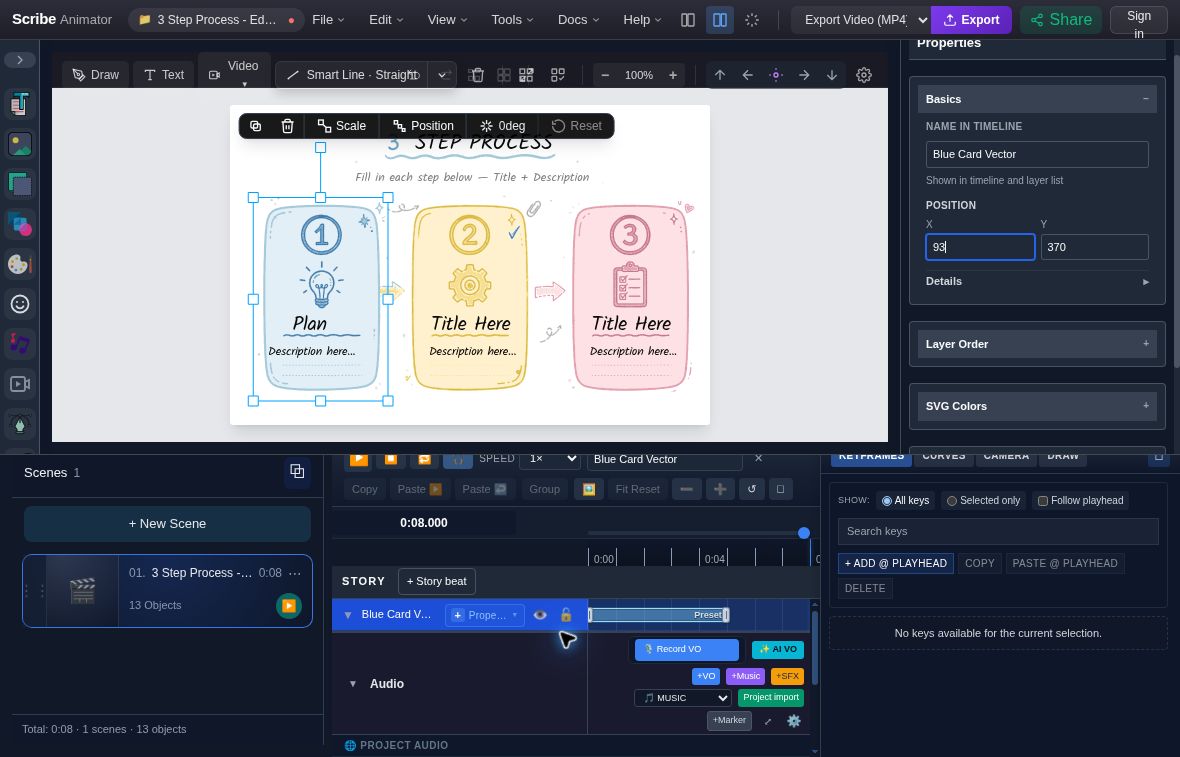Open the Tools menu
This screenshot has height=757, width=1180.
(512, 20)
